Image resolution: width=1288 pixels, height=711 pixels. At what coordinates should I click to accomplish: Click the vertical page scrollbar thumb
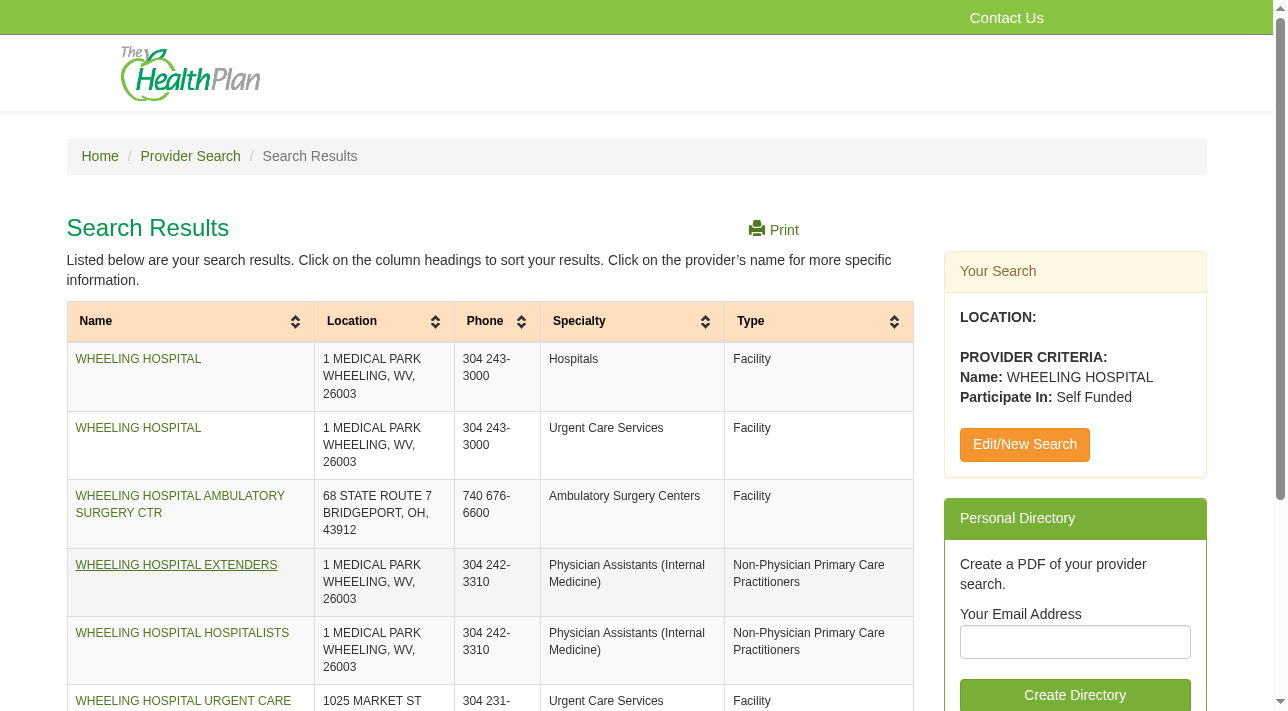pos(1280,260)
